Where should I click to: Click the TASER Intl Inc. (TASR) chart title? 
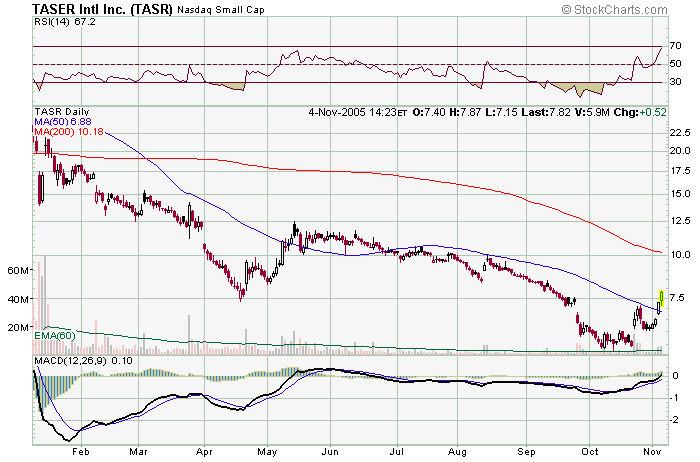click(102, 9)
